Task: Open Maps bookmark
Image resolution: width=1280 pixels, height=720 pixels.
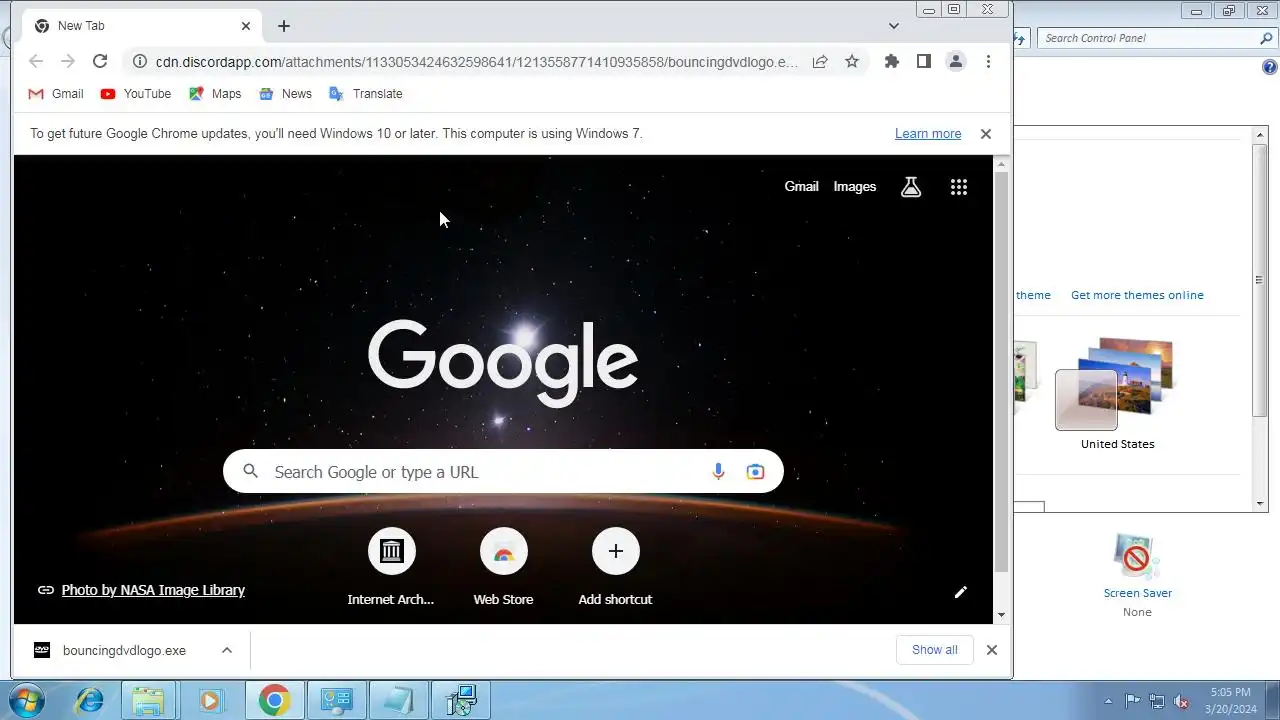Action: click(x=215, y=94)
